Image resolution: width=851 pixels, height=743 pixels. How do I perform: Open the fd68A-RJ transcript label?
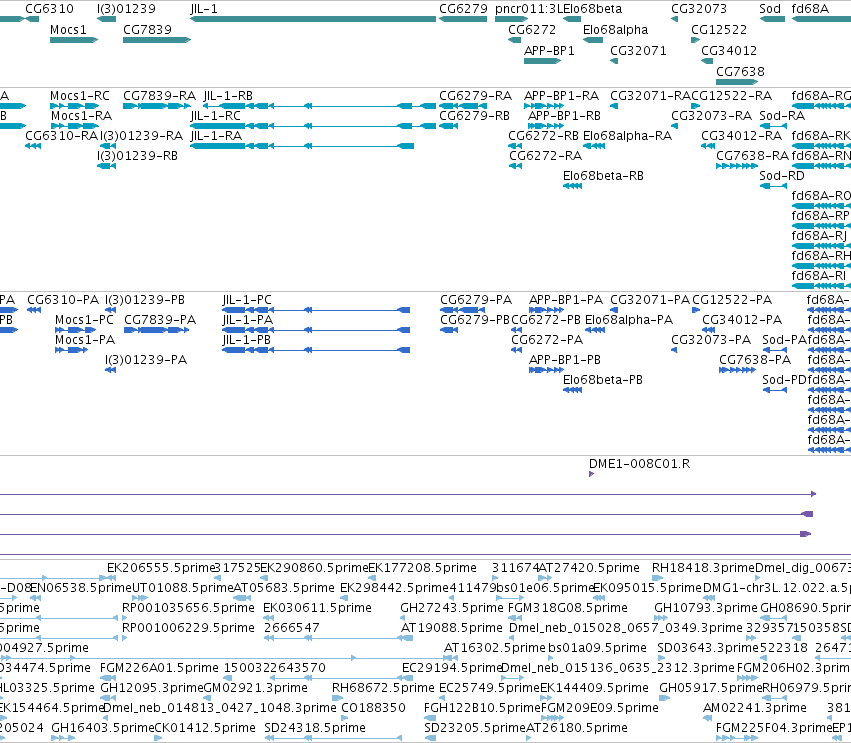(820, 236)
